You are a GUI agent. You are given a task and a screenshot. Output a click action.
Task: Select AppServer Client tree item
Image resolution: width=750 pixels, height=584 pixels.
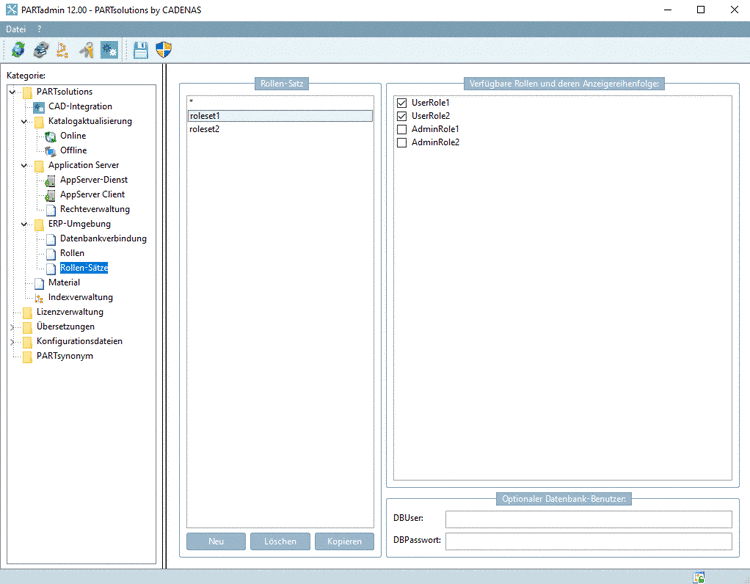[x=92, y=195]
